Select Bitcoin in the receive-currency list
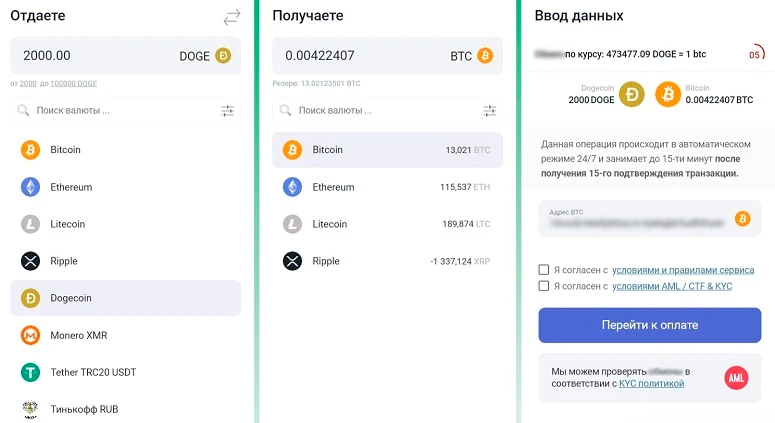Viewport: 775px width, 423px height. click(387, 150)
